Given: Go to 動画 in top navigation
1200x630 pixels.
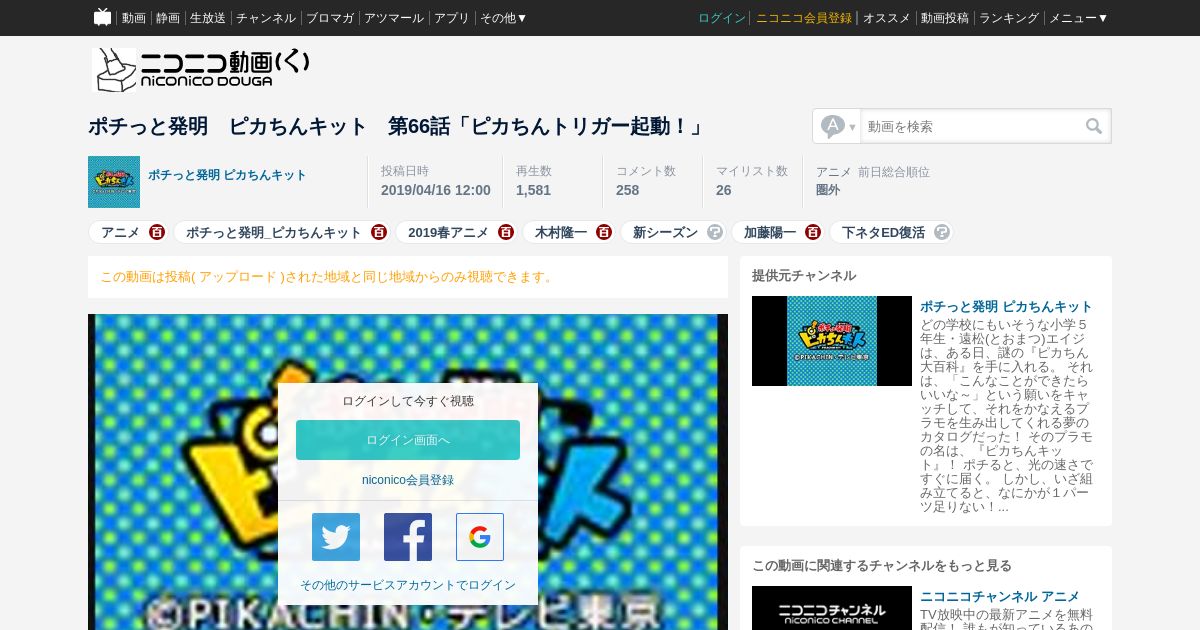Looking at the screenshot, I should click(x=134, y=18).
